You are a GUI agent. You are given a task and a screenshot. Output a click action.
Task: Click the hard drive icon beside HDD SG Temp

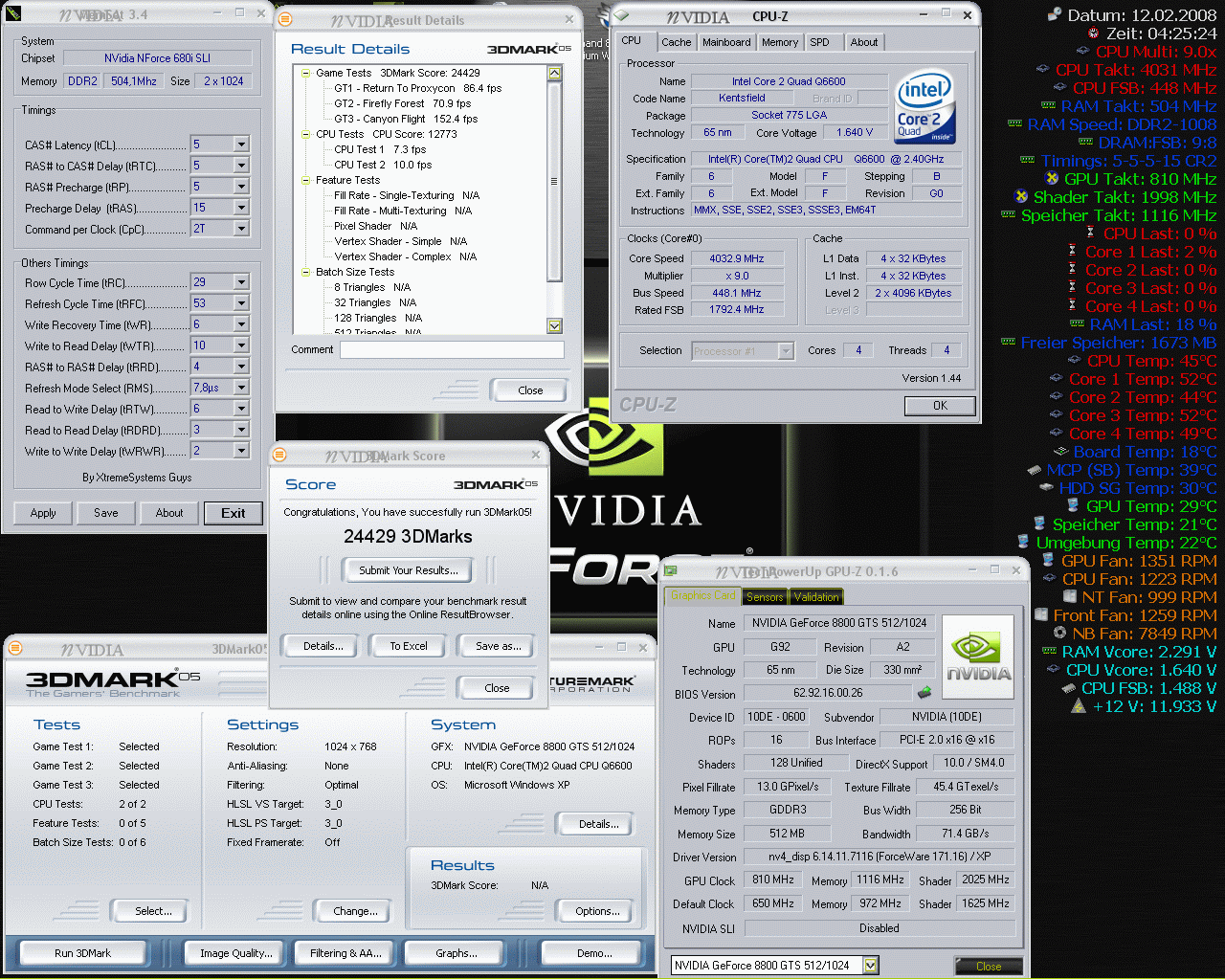1046,487
